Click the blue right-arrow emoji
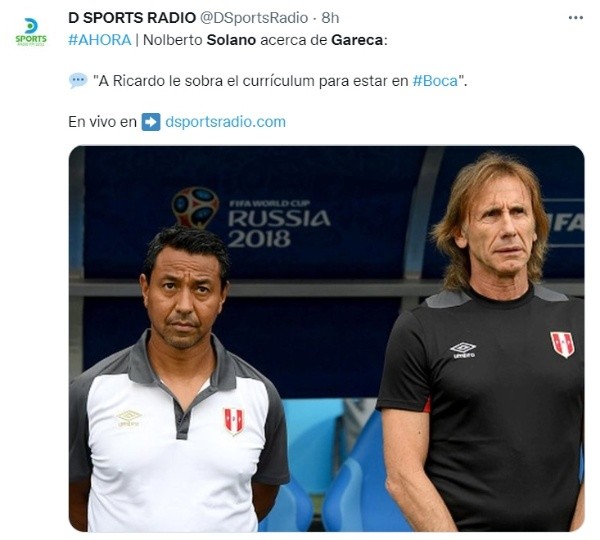This screenshot has height=540, width=600. pyautogui.click(x=151, y=122)
